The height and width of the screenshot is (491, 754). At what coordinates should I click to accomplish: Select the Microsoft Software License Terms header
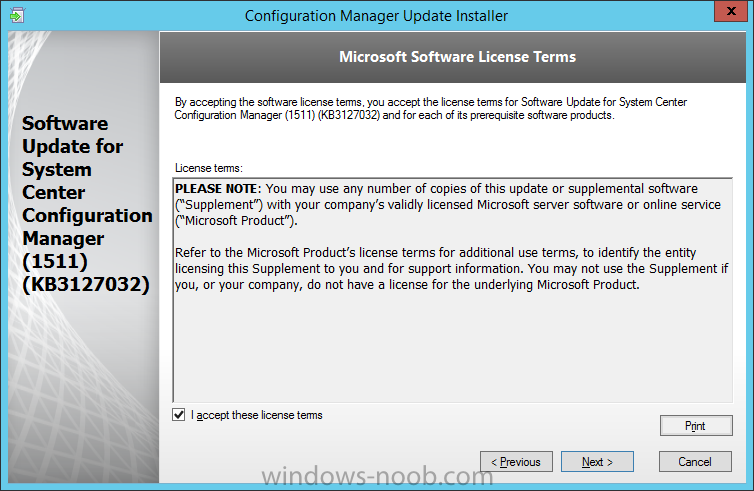[457, 57]
